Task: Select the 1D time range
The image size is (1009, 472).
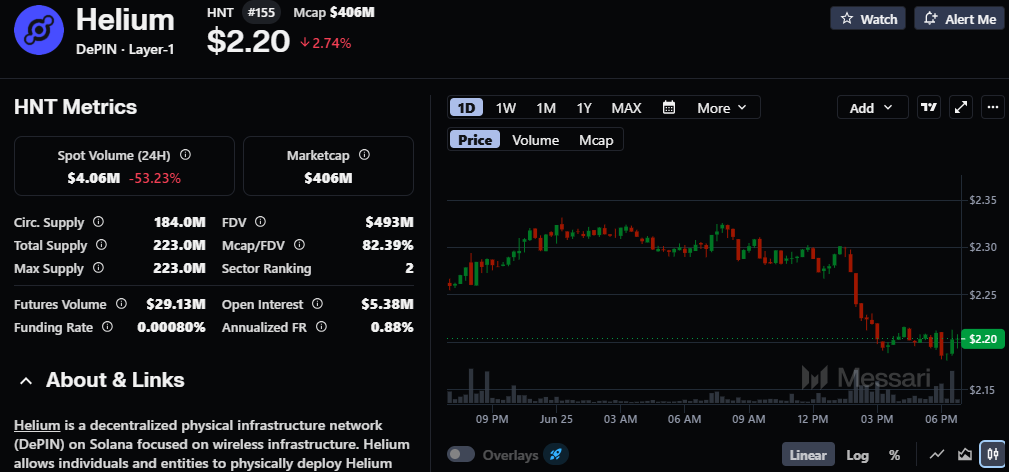Action: [x=466, y=108]
